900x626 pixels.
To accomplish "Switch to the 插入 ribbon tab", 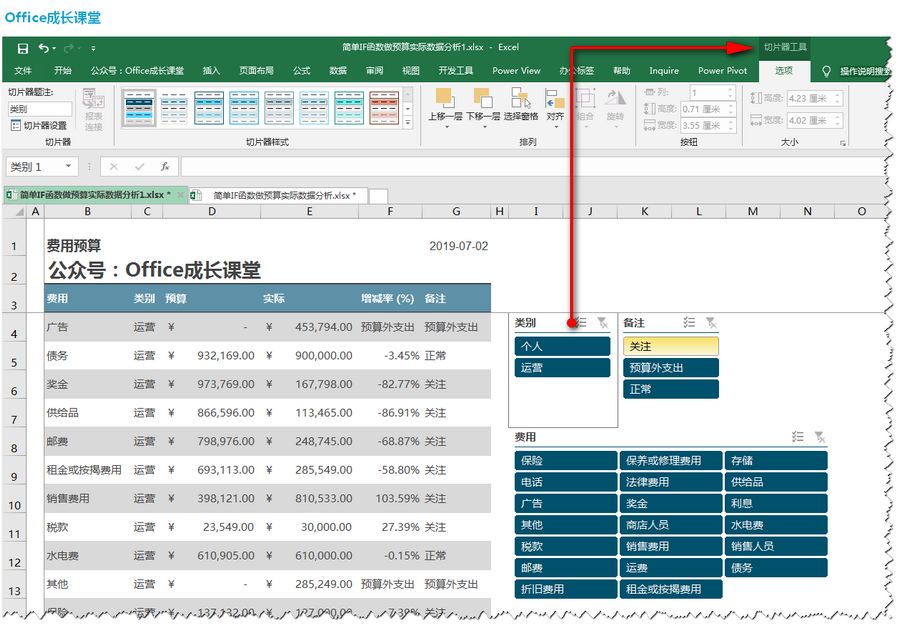I will 211,71.
